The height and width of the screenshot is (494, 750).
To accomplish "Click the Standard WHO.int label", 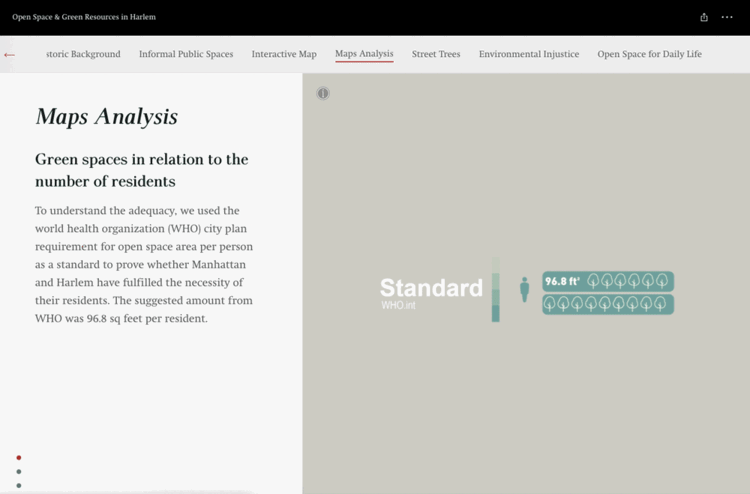I will tap(431, 293).
